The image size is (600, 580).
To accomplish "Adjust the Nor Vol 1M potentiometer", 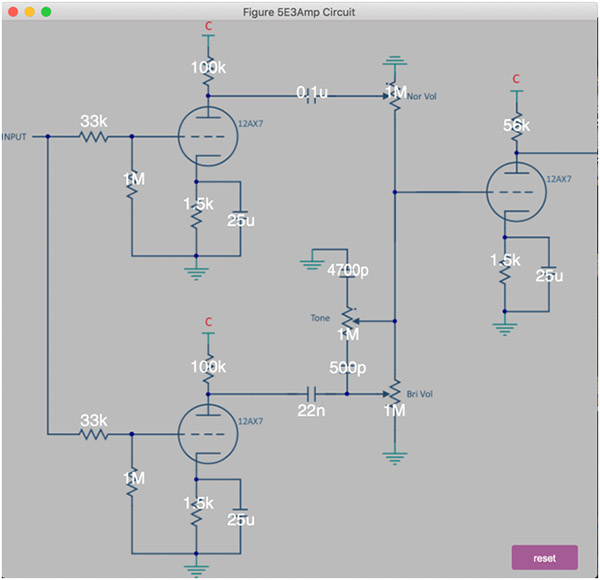I will pyautogui.click(x=396, y=96).
